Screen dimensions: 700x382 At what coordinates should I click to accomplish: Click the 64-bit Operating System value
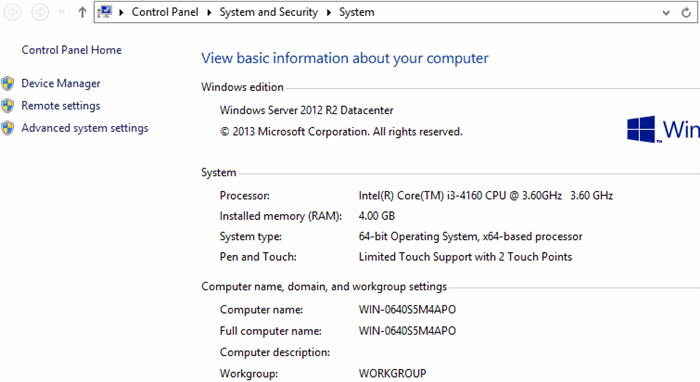coord(471,237)
